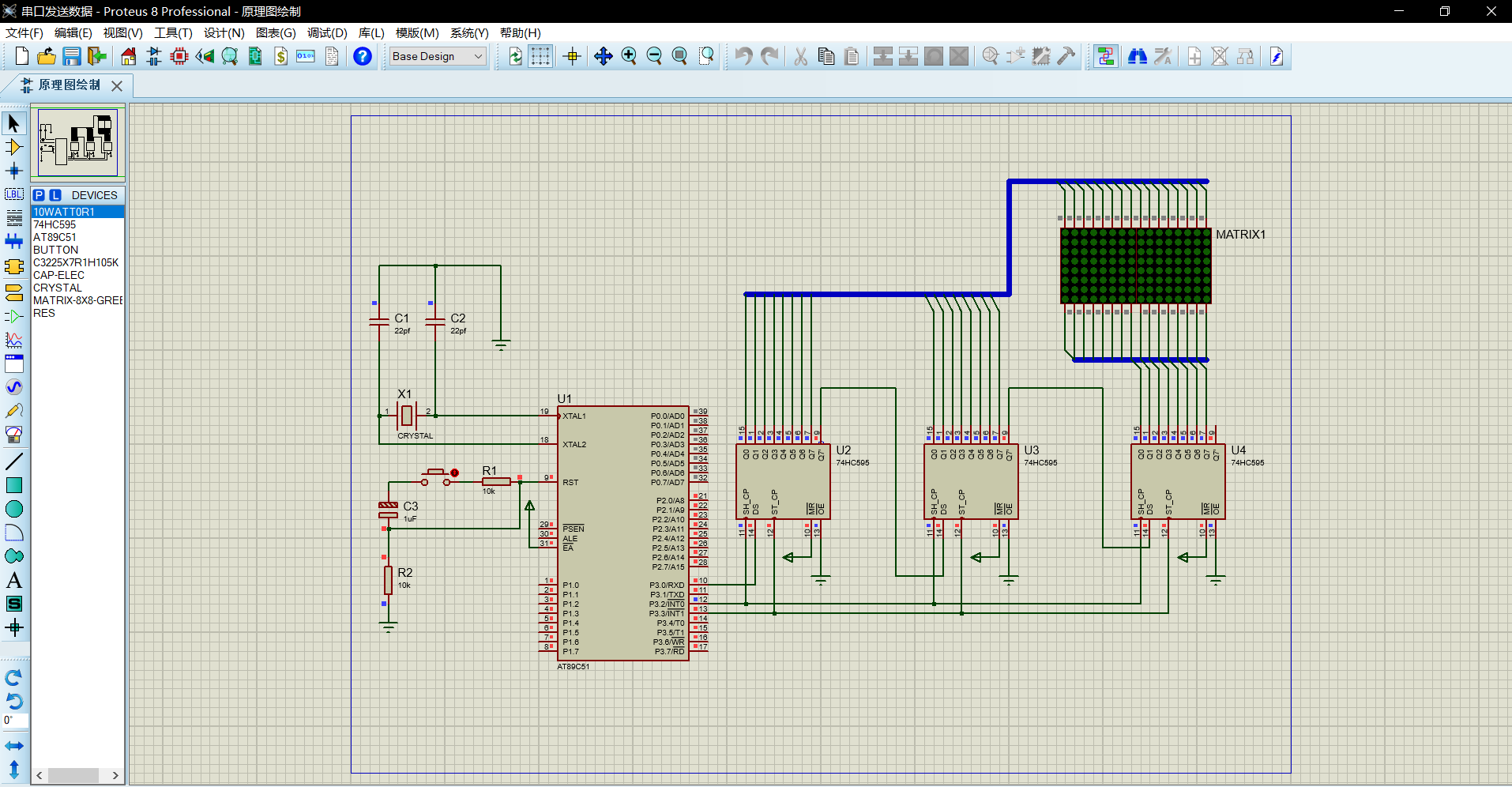The image size is (1512, 787).
Task: Click the PCB Layout chip icon
Action: click(x=179, y=56)
